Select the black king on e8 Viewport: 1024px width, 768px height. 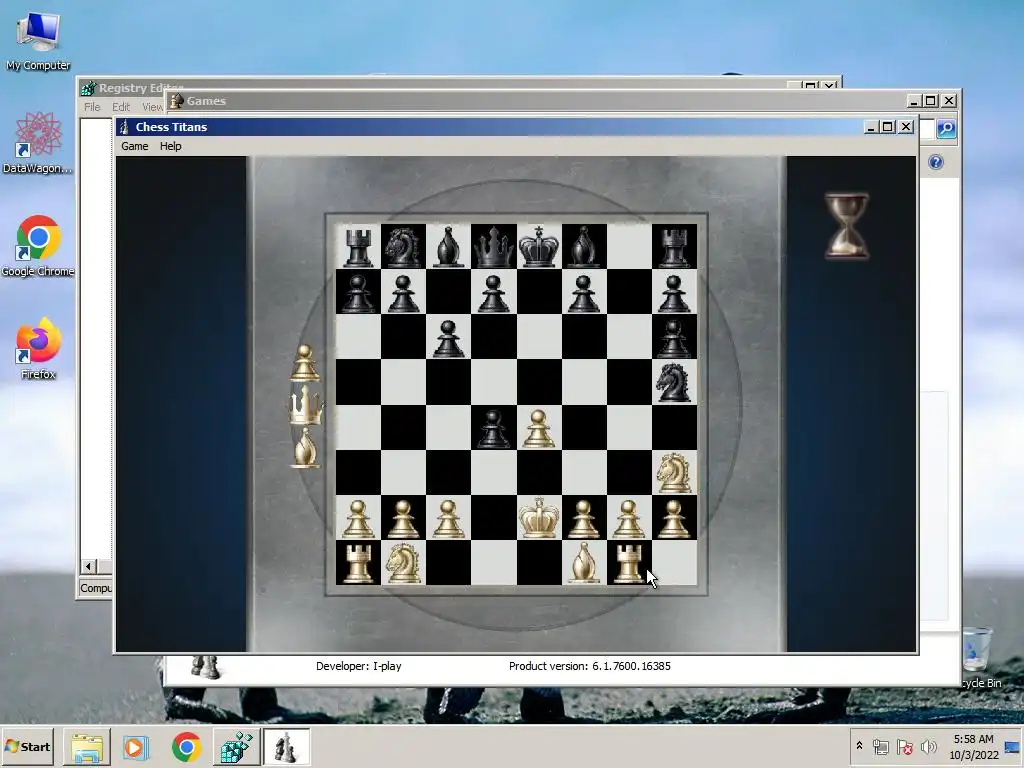click(x=539, y=246)
